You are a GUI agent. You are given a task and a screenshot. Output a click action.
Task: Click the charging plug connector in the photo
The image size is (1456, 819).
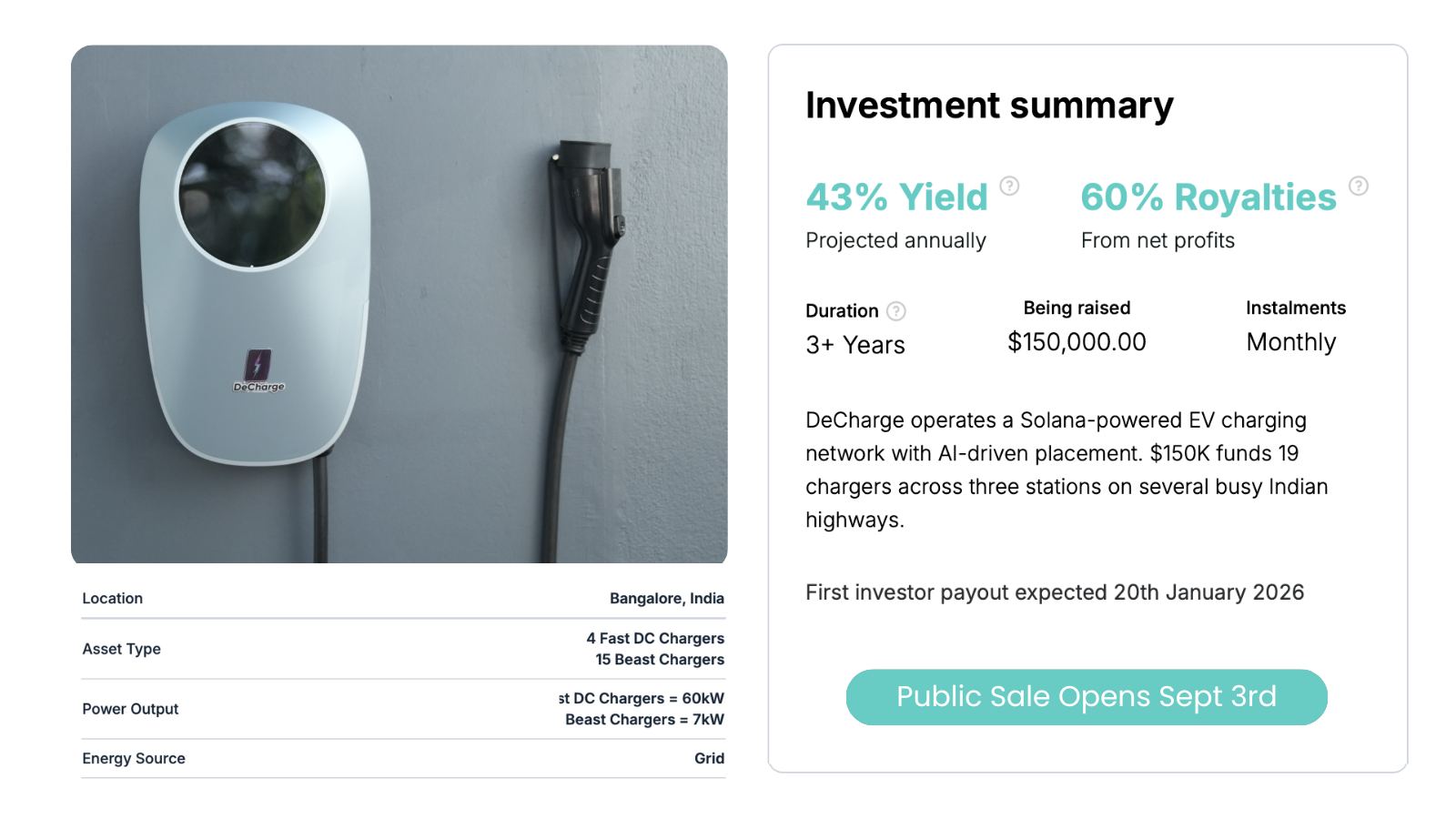(x=586, y=238)
